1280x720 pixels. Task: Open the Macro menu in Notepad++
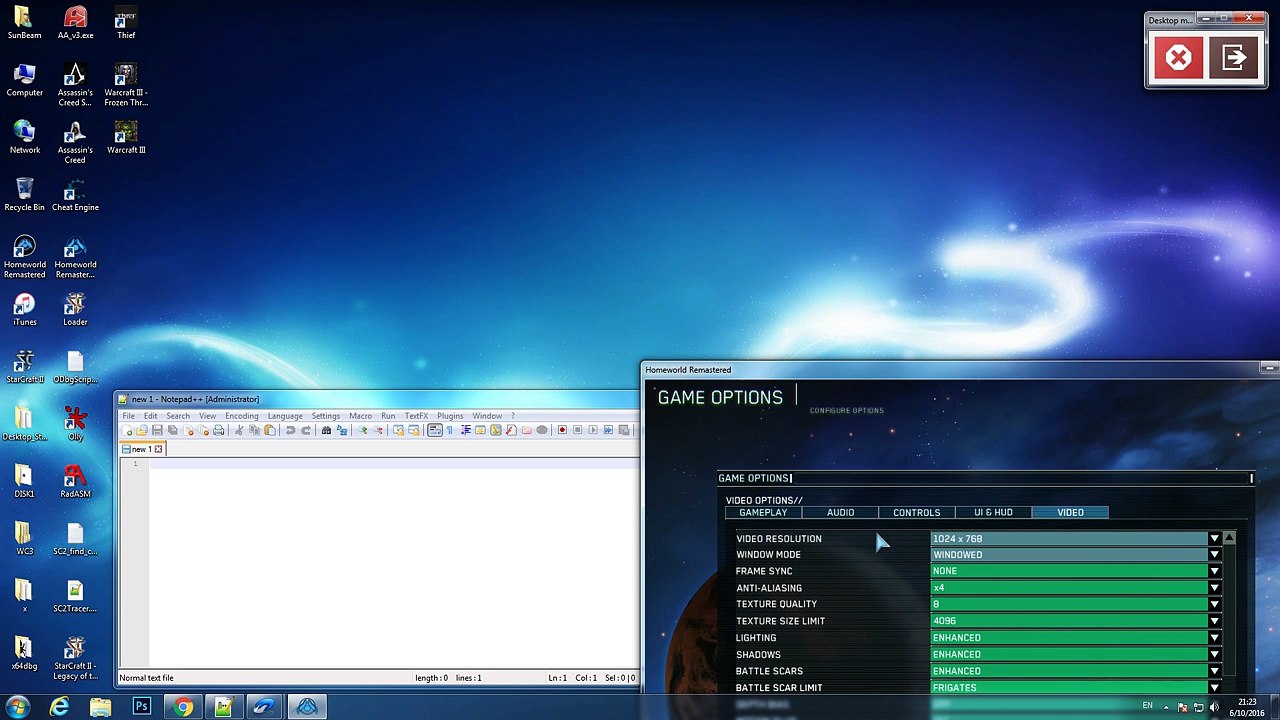(360, 416)
